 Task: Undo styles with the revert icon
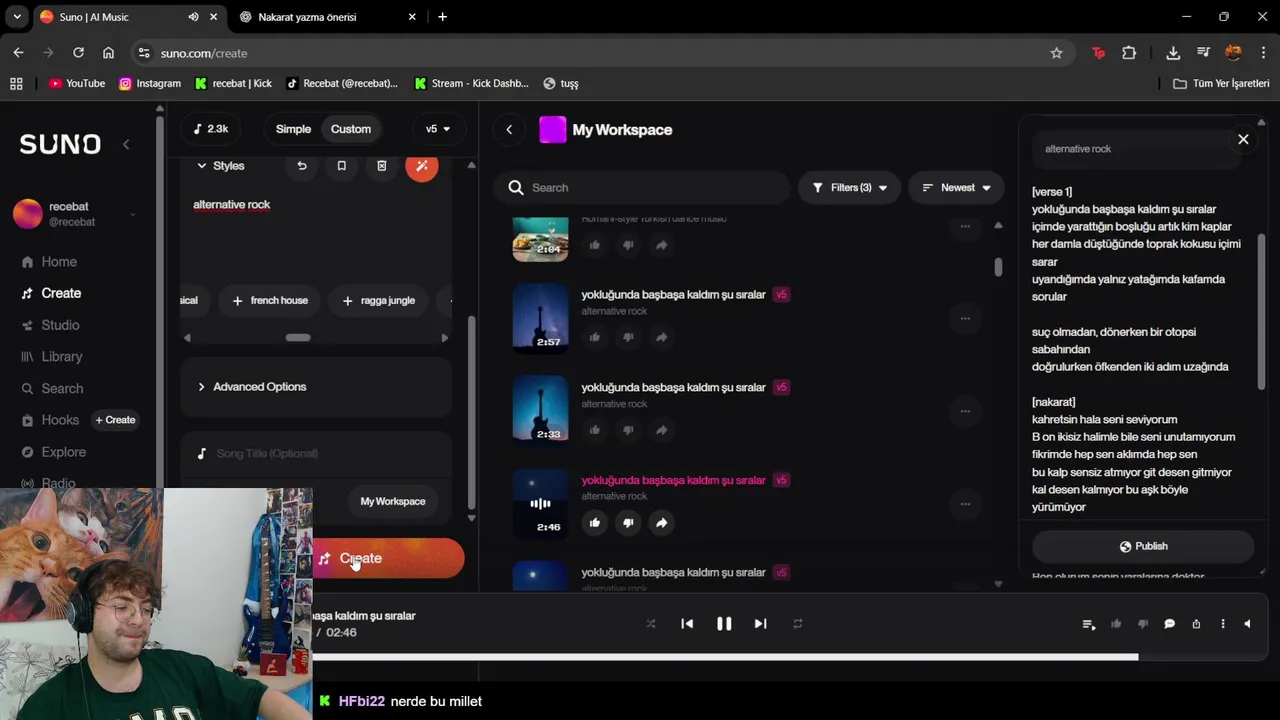[x=302, y=166]
